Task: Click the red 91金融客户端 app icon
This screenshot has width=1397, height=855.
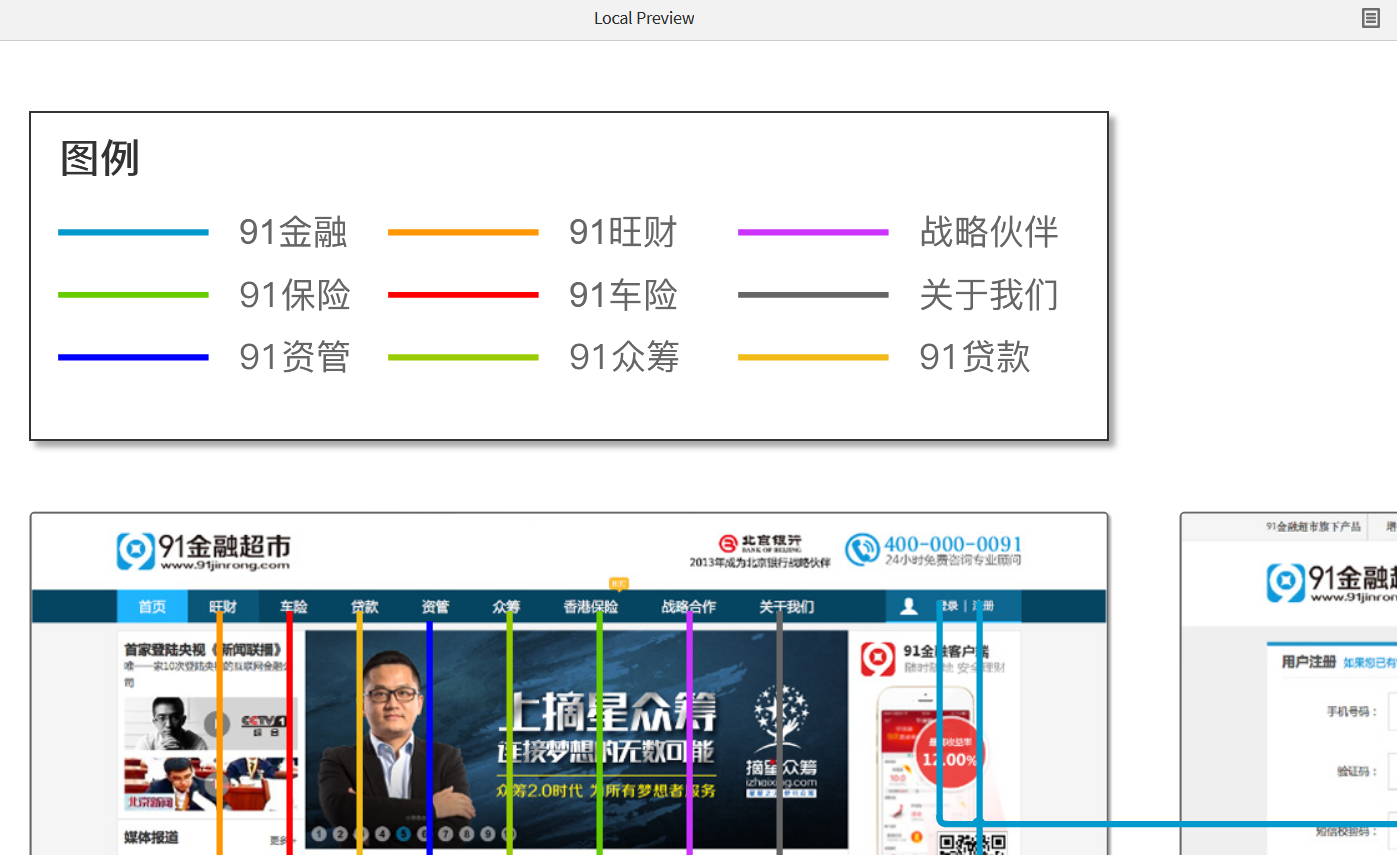Action: (x=877, y=657)
